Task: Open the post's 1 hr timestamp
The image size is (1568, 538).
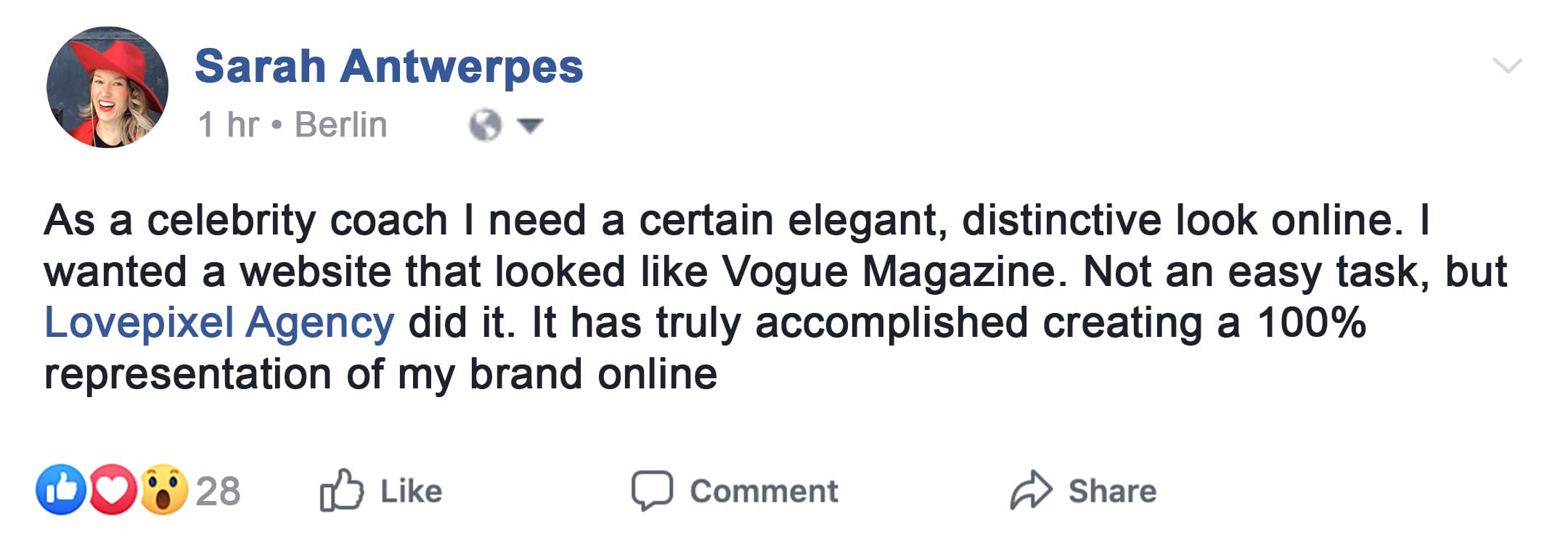Action: (x=228, y=125)
